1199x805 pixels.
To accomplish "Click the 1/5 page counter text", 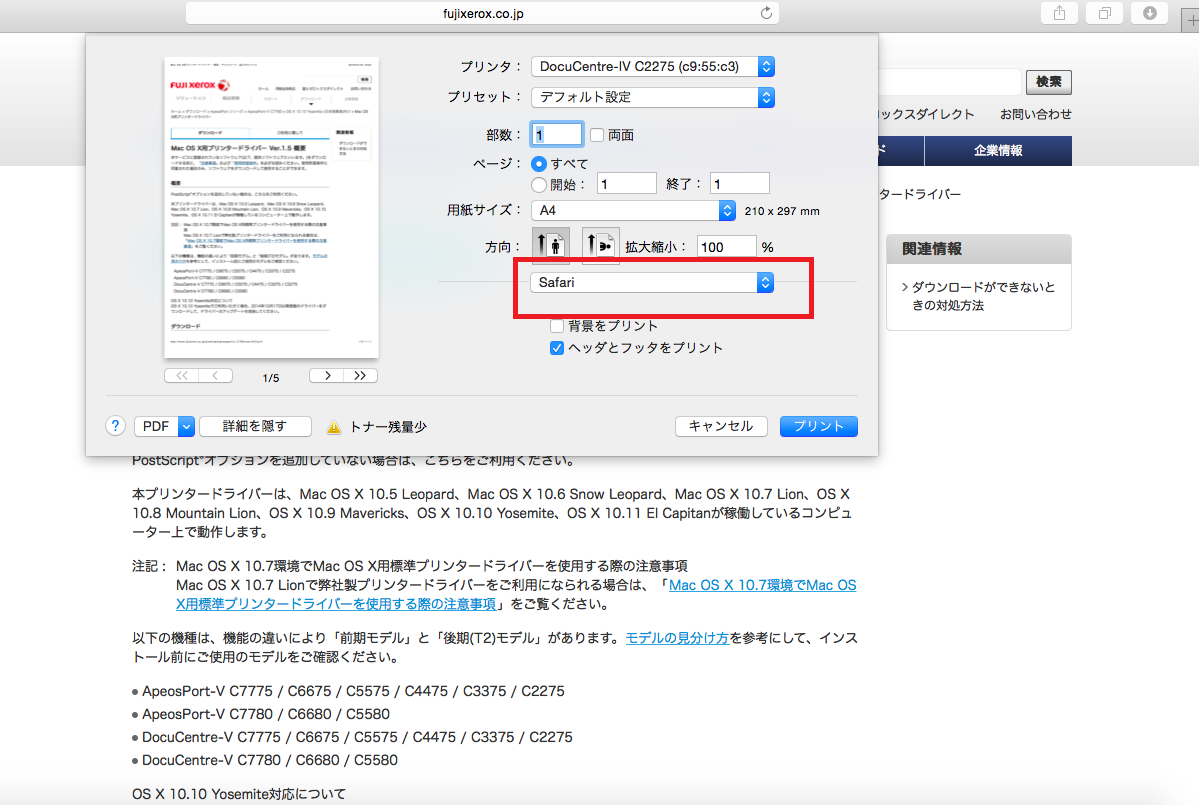I will coord(271,378).
